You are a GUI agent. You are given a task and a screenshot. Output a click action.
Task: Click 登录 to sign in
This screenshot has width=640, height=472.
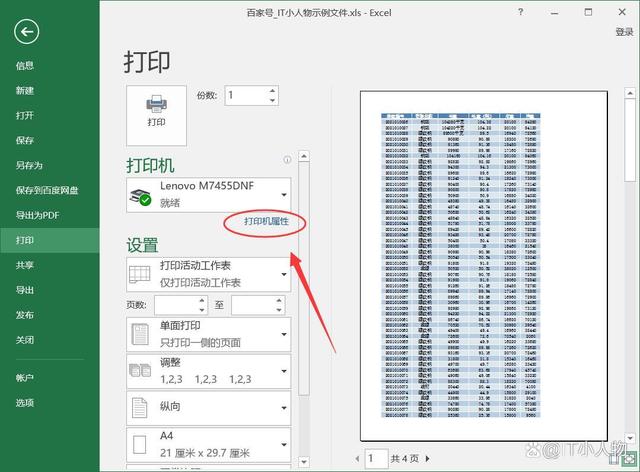[624, 33]
